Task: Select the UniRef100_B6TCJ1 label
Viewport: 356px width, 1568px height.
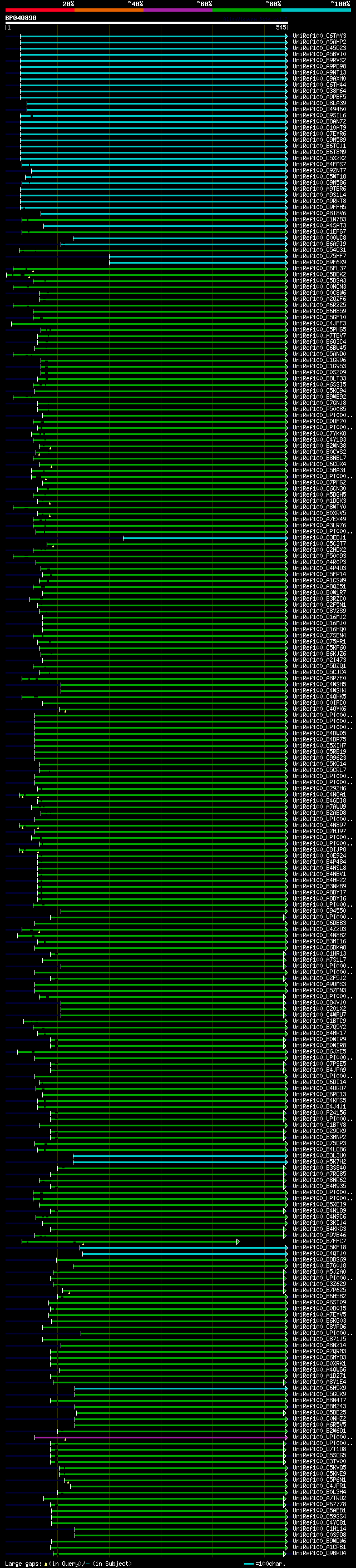Action: (319, 146)
